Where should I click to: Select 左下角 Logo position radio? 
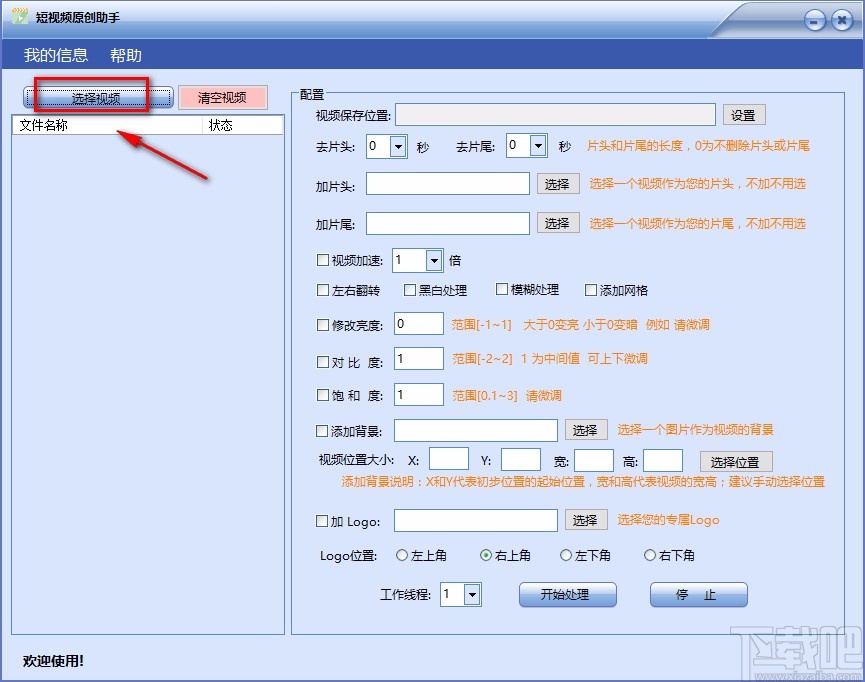(x=565, y=555)
